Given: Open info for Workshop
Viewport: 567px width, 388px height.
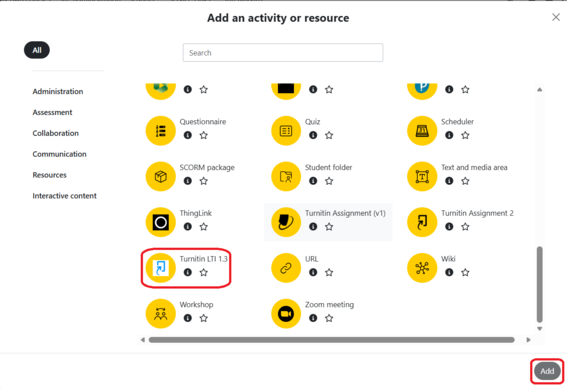Looking at the screenshot, I should pyautogui.click(x=187, y=318).
